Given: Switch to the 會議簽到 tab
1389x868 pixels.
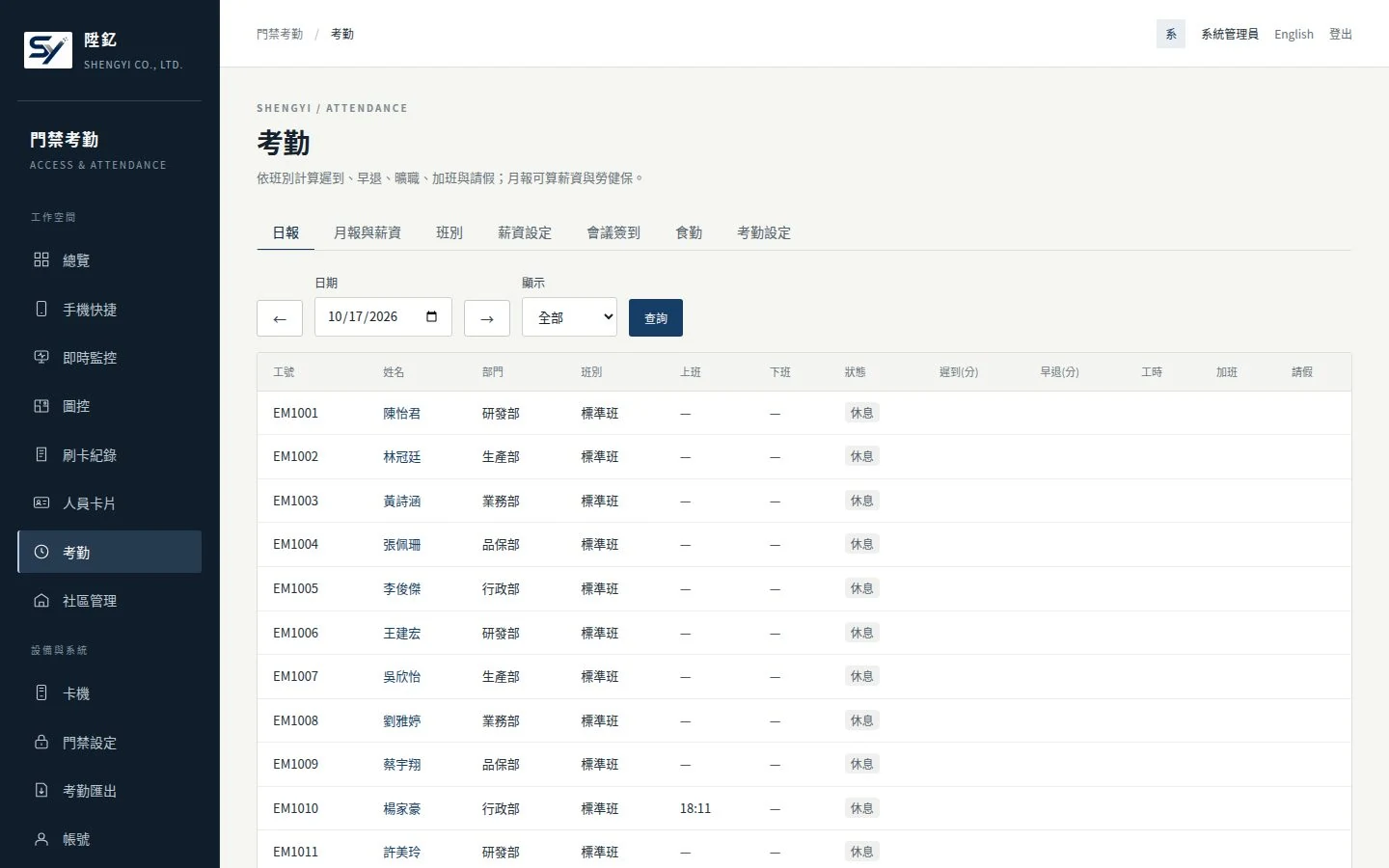Looking at the screenshot, I should 613,232.
